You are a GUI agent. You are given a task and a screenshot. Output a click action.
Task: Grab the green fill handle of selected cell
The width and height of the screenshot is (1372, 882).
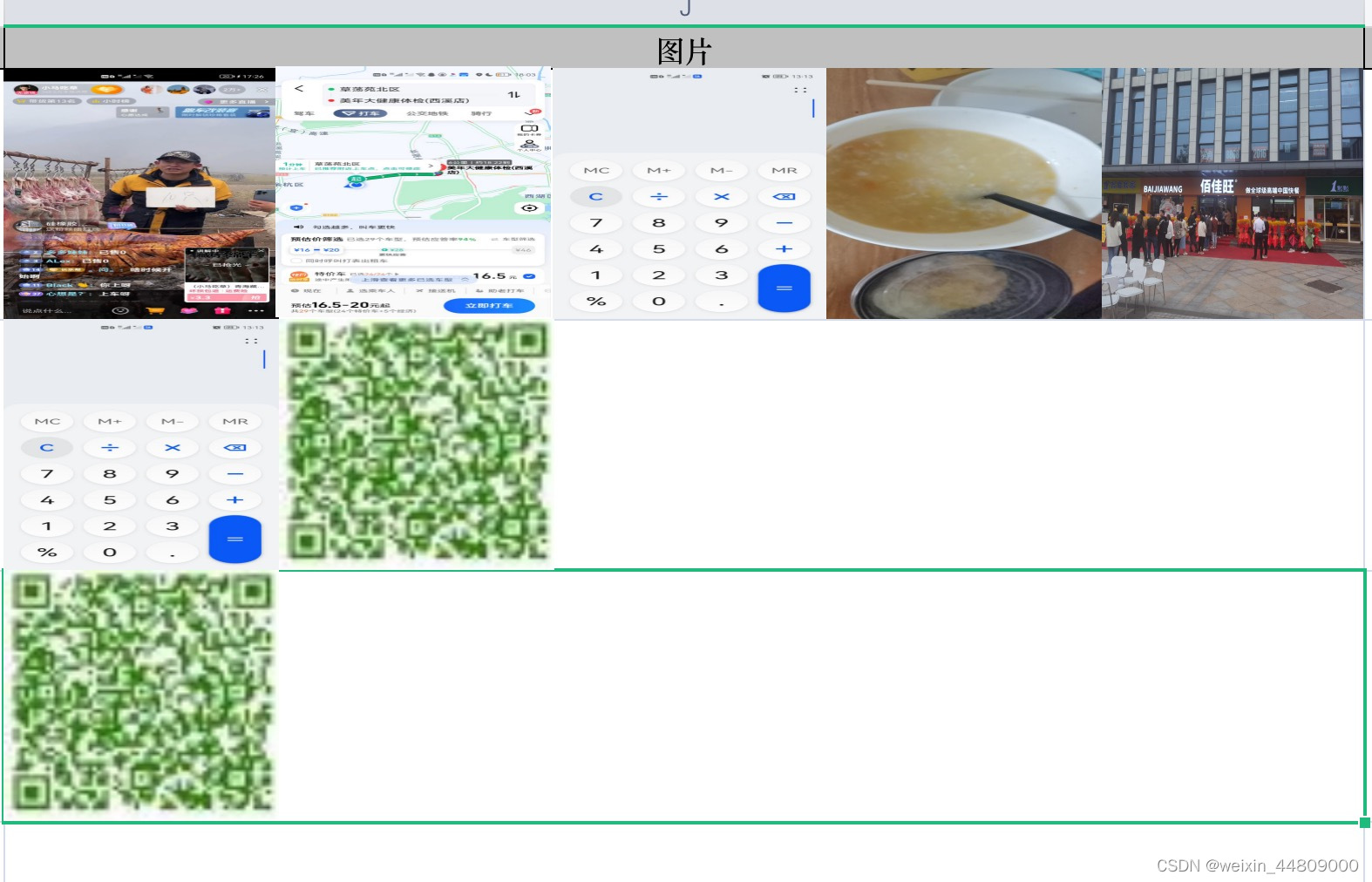click(1365, 823)
